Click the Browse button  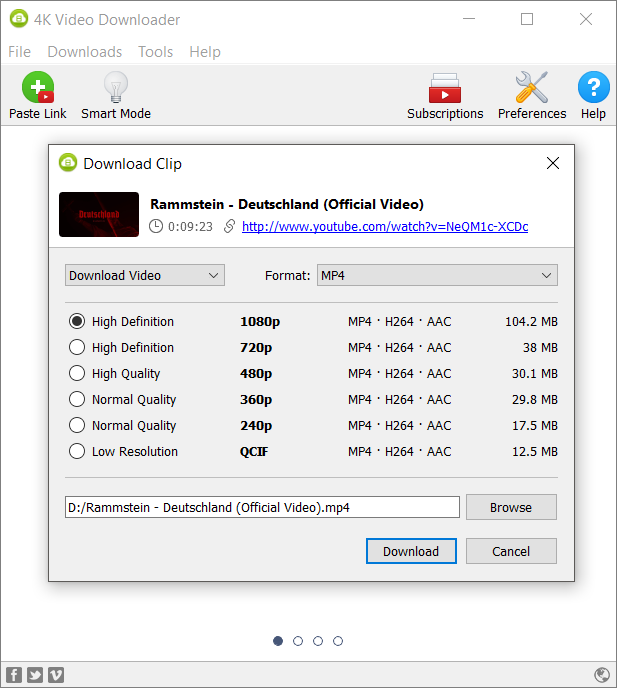click(511, 507)
